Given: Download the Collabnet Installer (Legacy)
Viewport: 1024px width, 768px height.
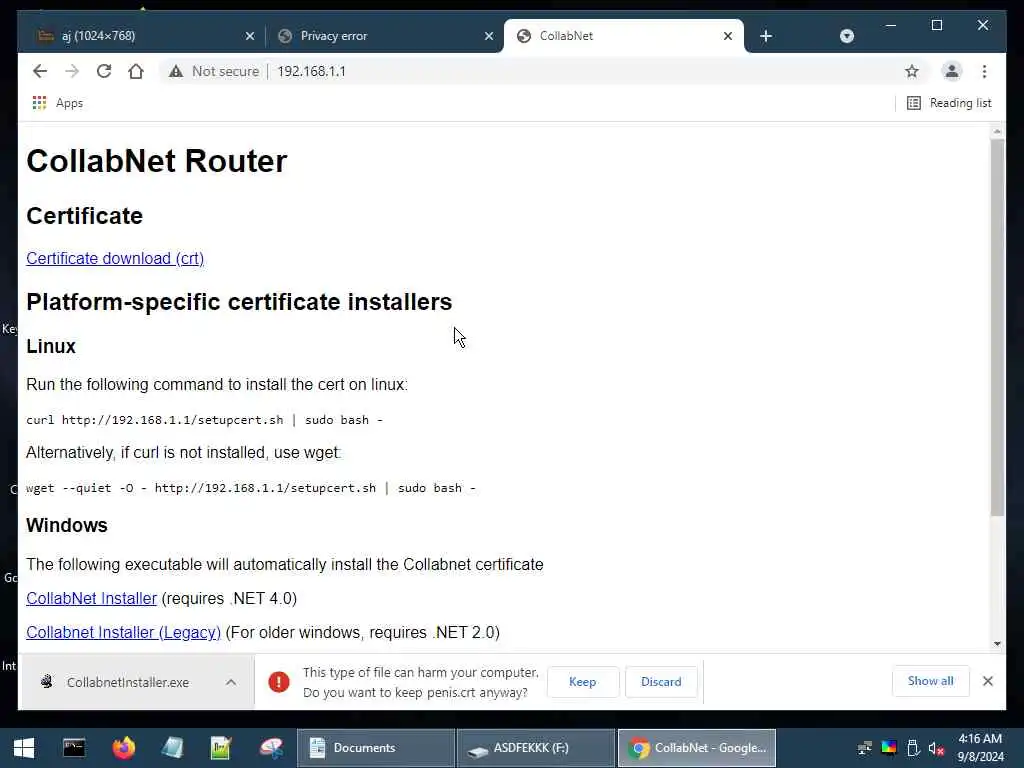Looking at the screenshot, I should pyautogui.click(x=123, y=632).
